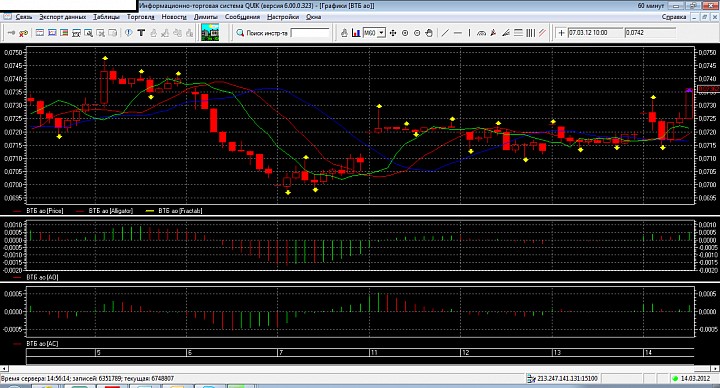Click the ВТБ ао [Alligator] legend label

[x=111, y=211]
